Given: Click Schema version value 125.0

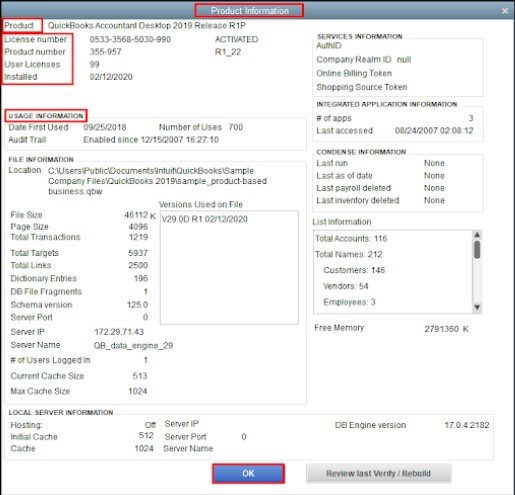Looking at the screenshot, I should click(x=137, y=305).
